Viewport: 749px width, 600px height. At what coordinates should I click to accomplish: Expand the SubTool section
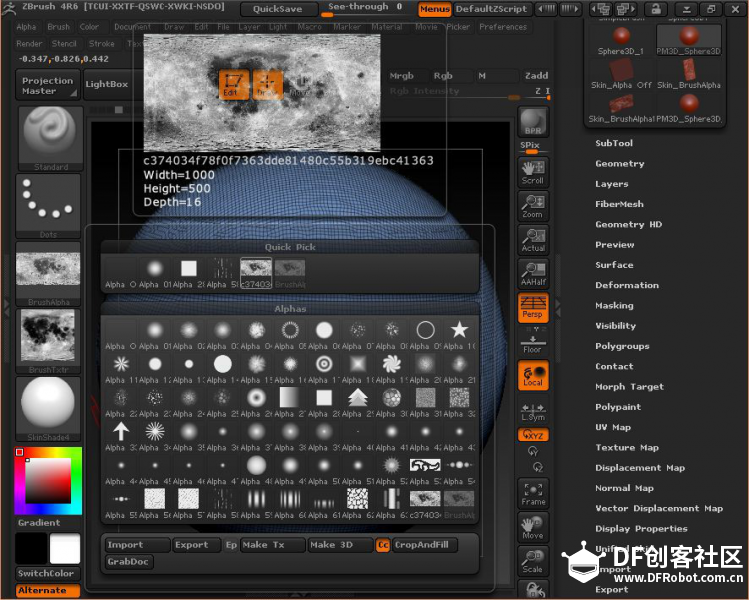[614, 143]
